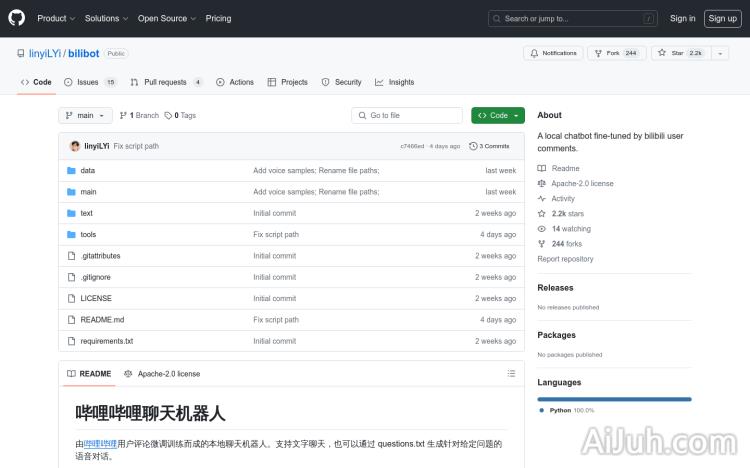Open the requirements.txt file
This screenshot has height=468, width=750.
point(106,341)
